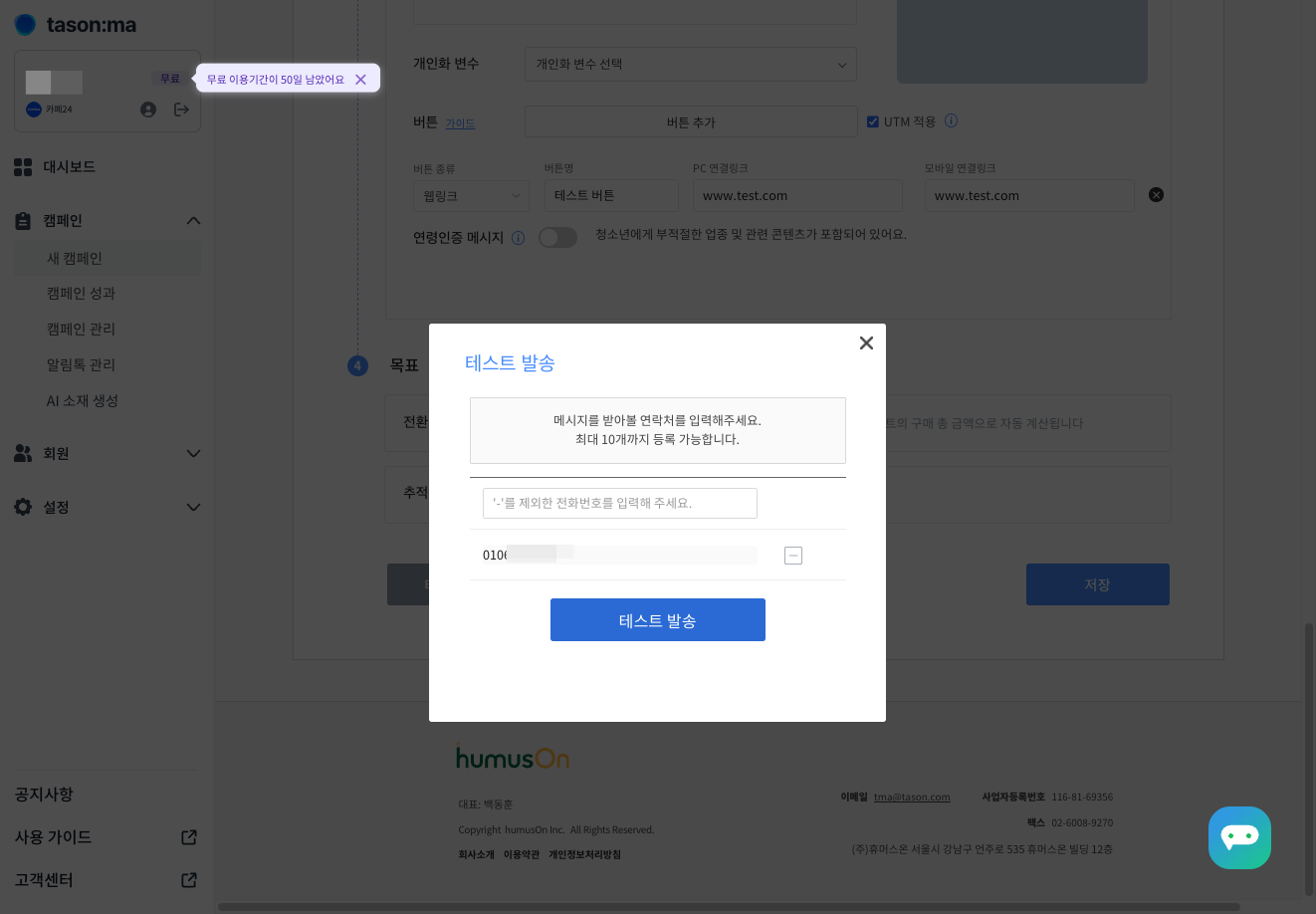Open the chat support widget
Image resolution: width=1316 pixels, height=914 pixels.
click(1239, 837)
